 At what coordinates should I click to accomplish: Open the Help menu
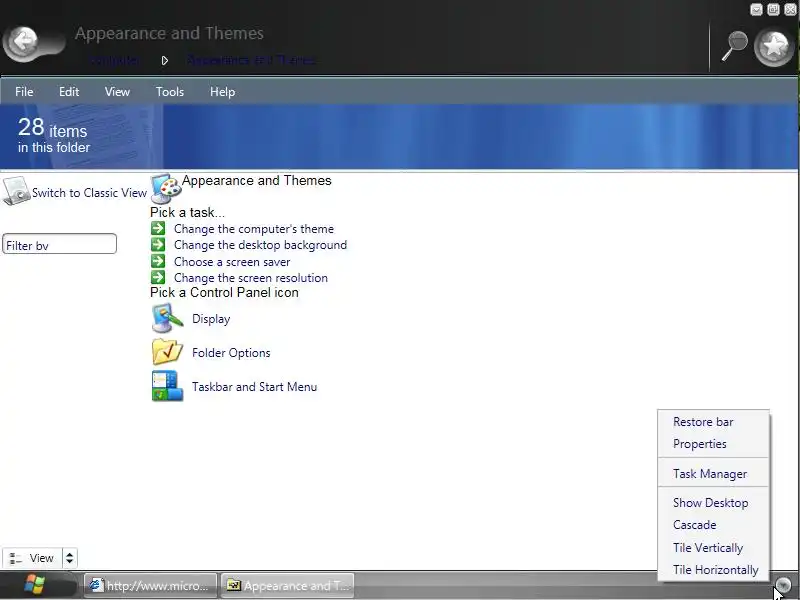point(222,92)
